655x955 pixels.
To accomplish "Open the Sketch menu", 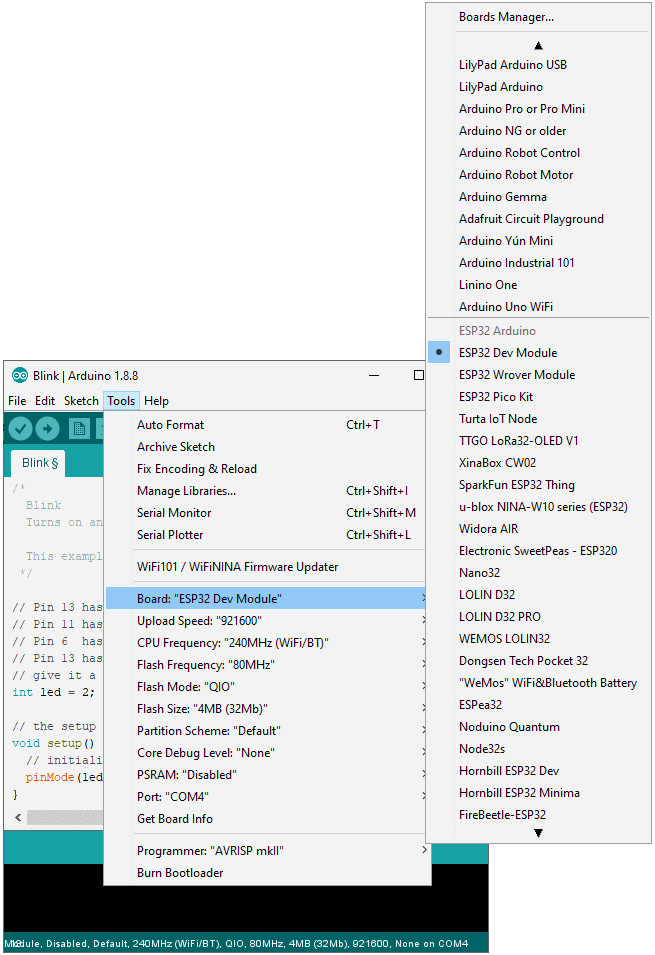I will [x=81, y=401].
